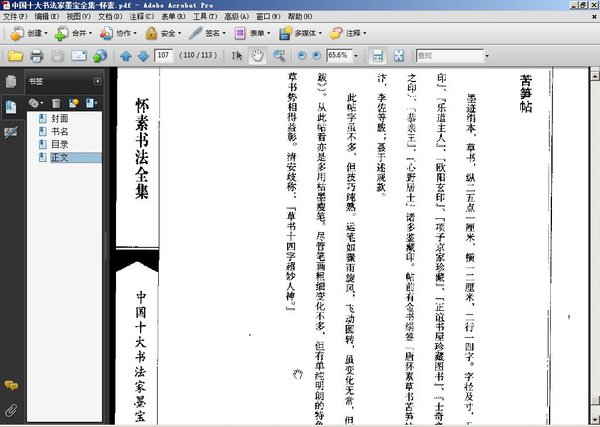Select the 目录 bookmark
Viewport: 600px width, 427px height.
point(58,144)
